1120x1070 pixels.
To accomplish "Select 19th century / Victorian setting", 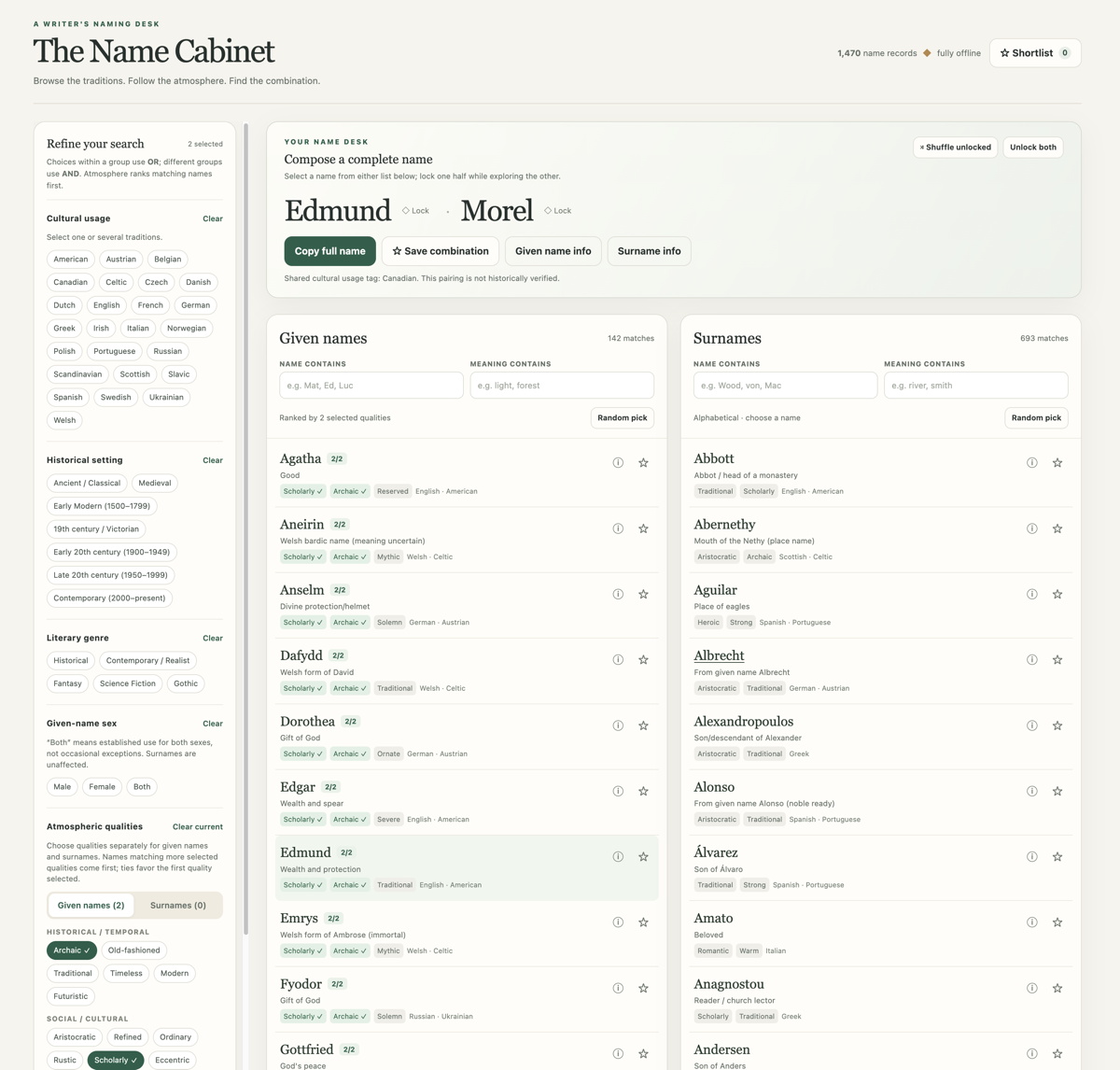I will pyautogui.click(x=96, y=528).
